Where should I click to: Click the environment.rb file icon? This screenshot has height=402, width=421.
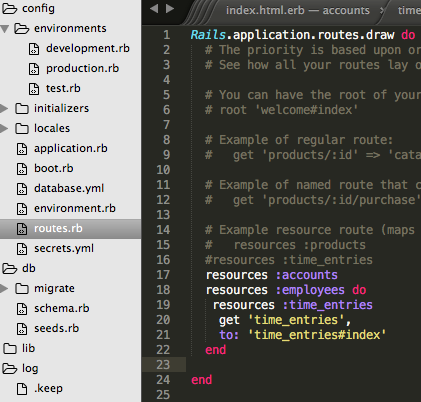pos(22,209)
